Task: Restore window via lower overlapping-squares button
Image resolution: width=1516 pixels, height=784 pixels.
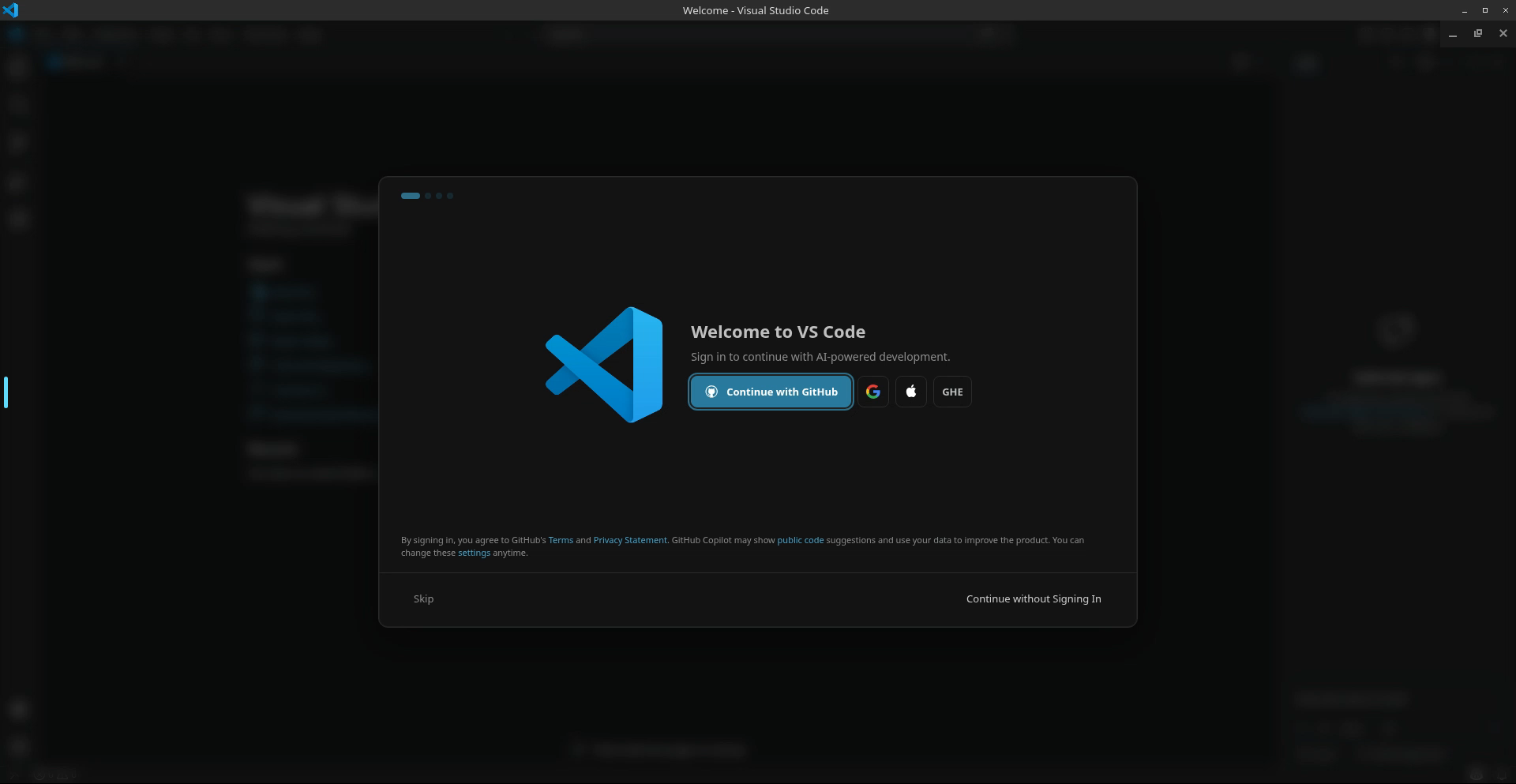Action: tap(1477, 33)
